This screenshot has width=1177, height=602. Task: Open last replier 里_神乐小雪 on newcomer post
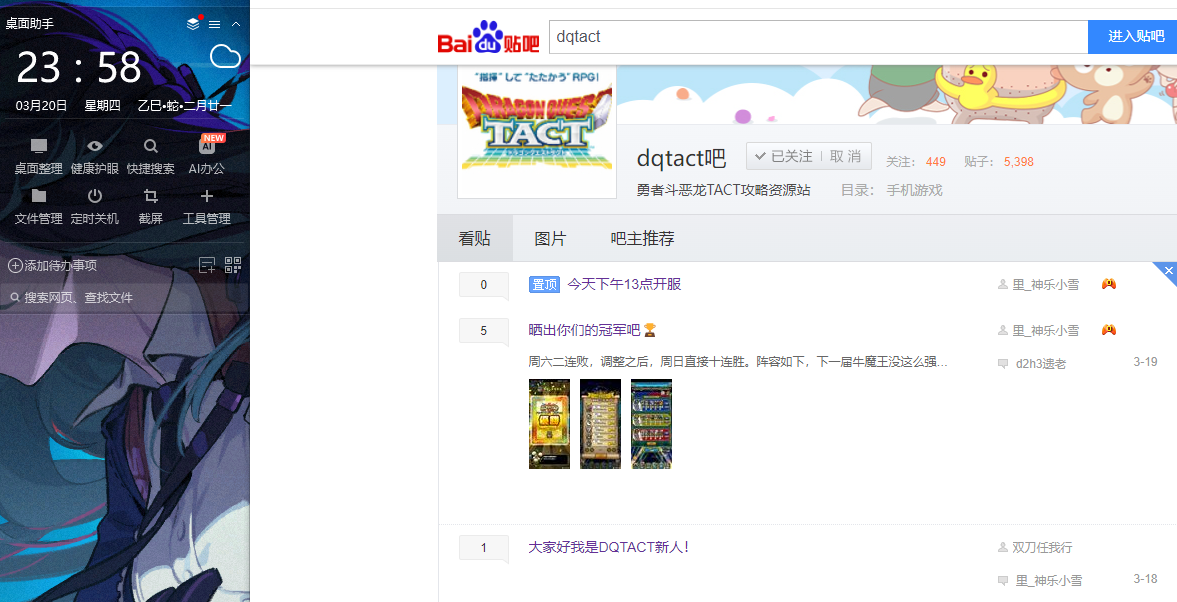click(x=1049, y=580)
